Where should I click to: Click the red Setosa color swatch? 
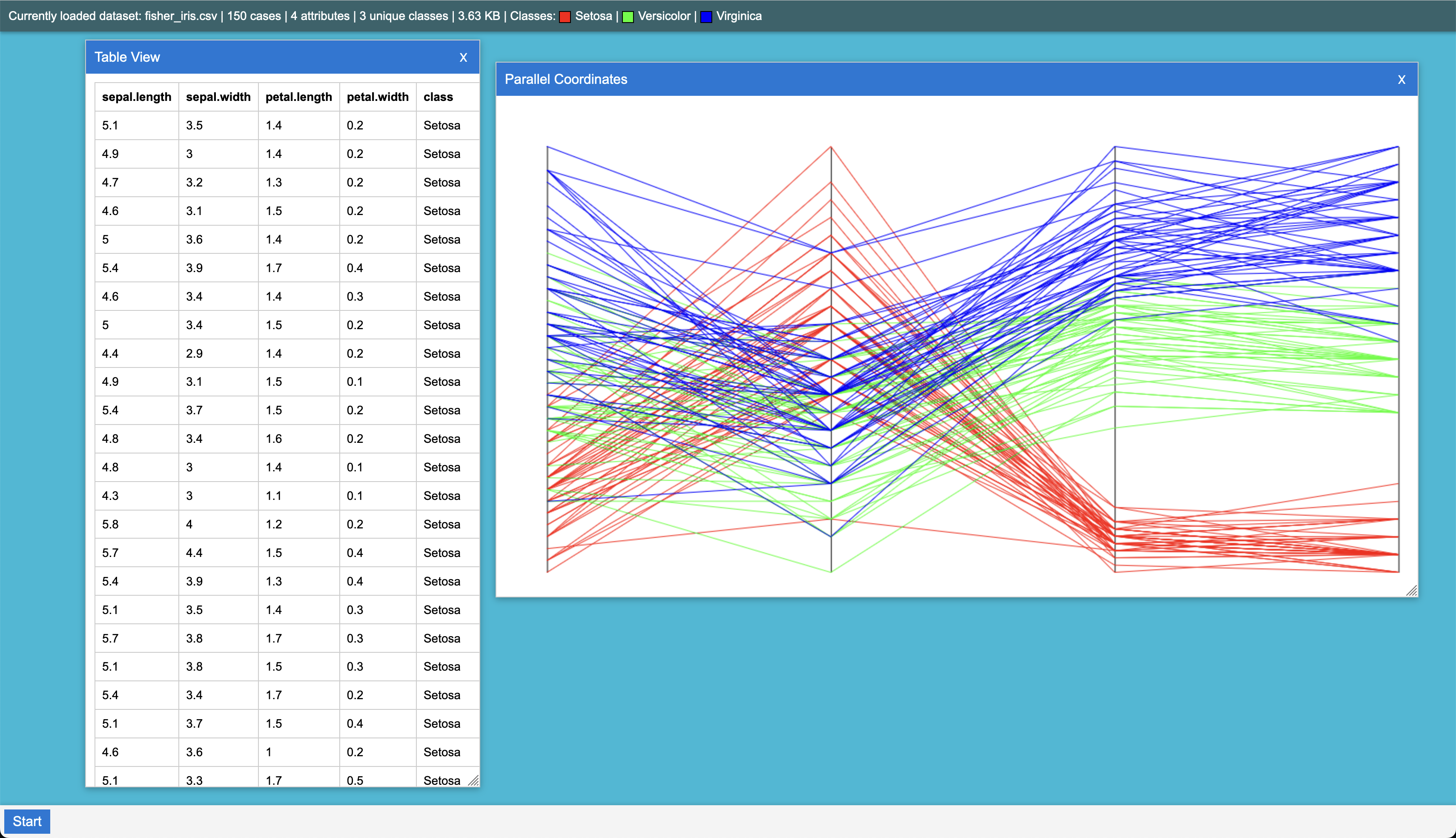point(565,17)
